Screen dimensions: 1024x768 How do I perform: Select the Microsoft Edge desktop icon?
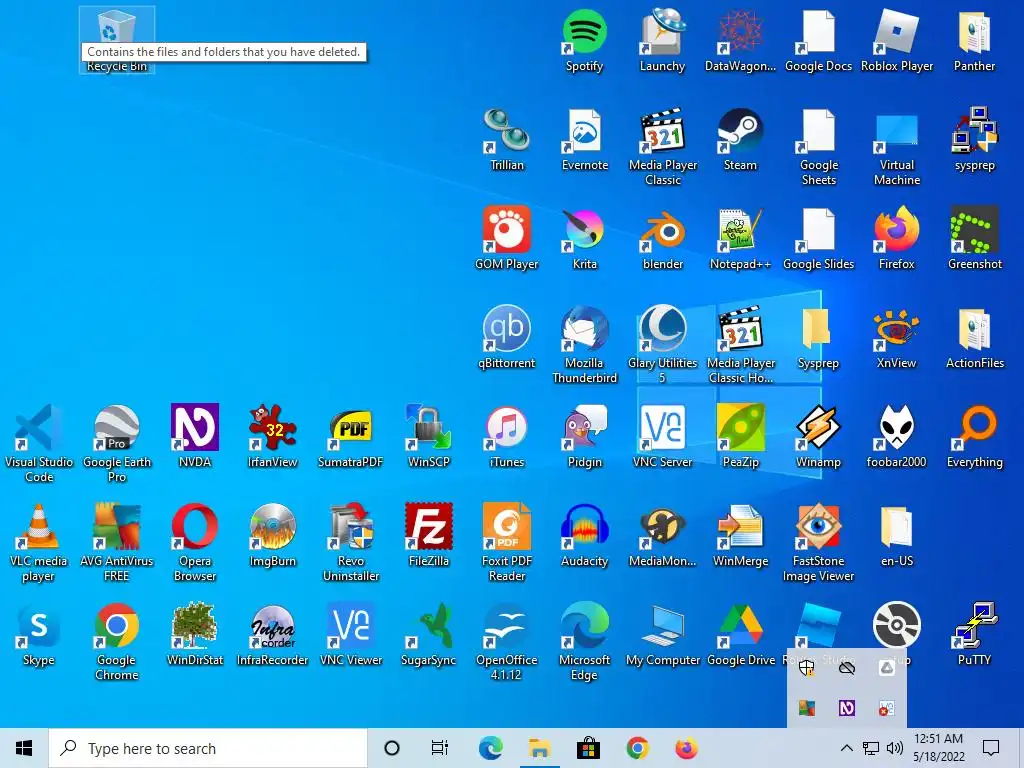584,643
